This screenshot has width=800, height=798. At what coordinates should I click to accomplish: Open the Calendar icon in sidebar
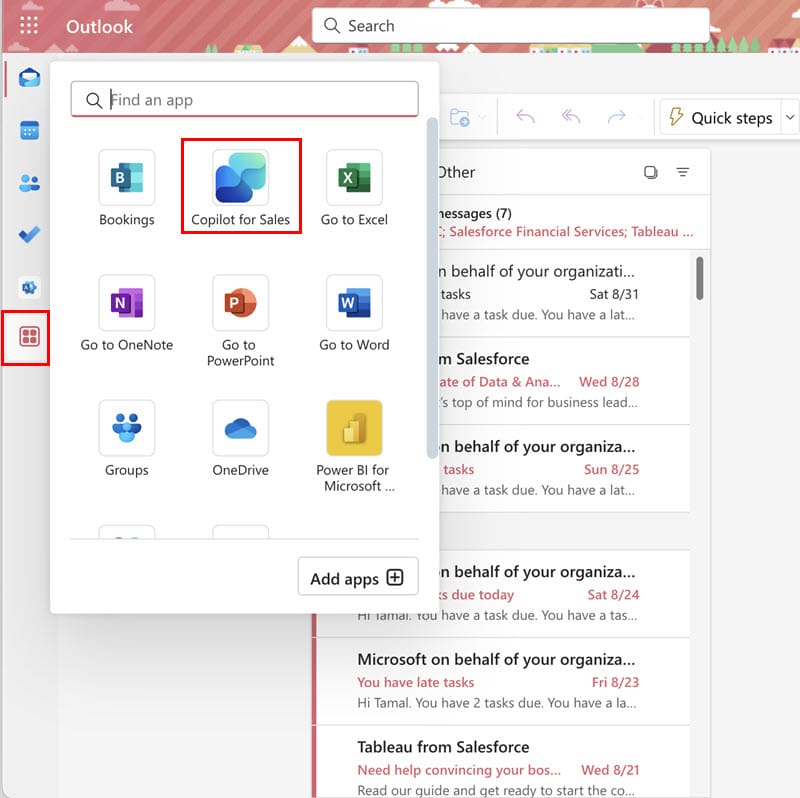[29, 131]
